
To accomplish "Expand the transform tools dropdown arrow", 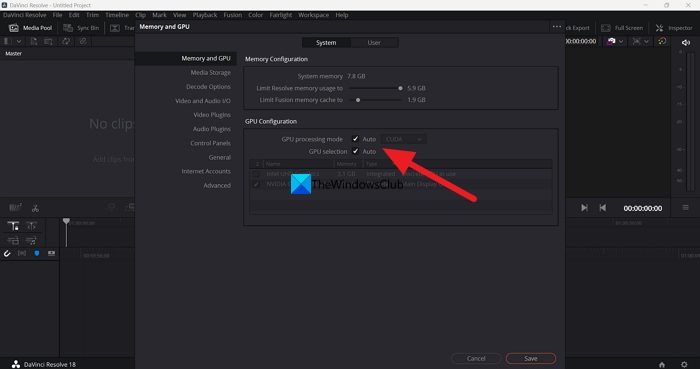I will (x=646, y=41).
